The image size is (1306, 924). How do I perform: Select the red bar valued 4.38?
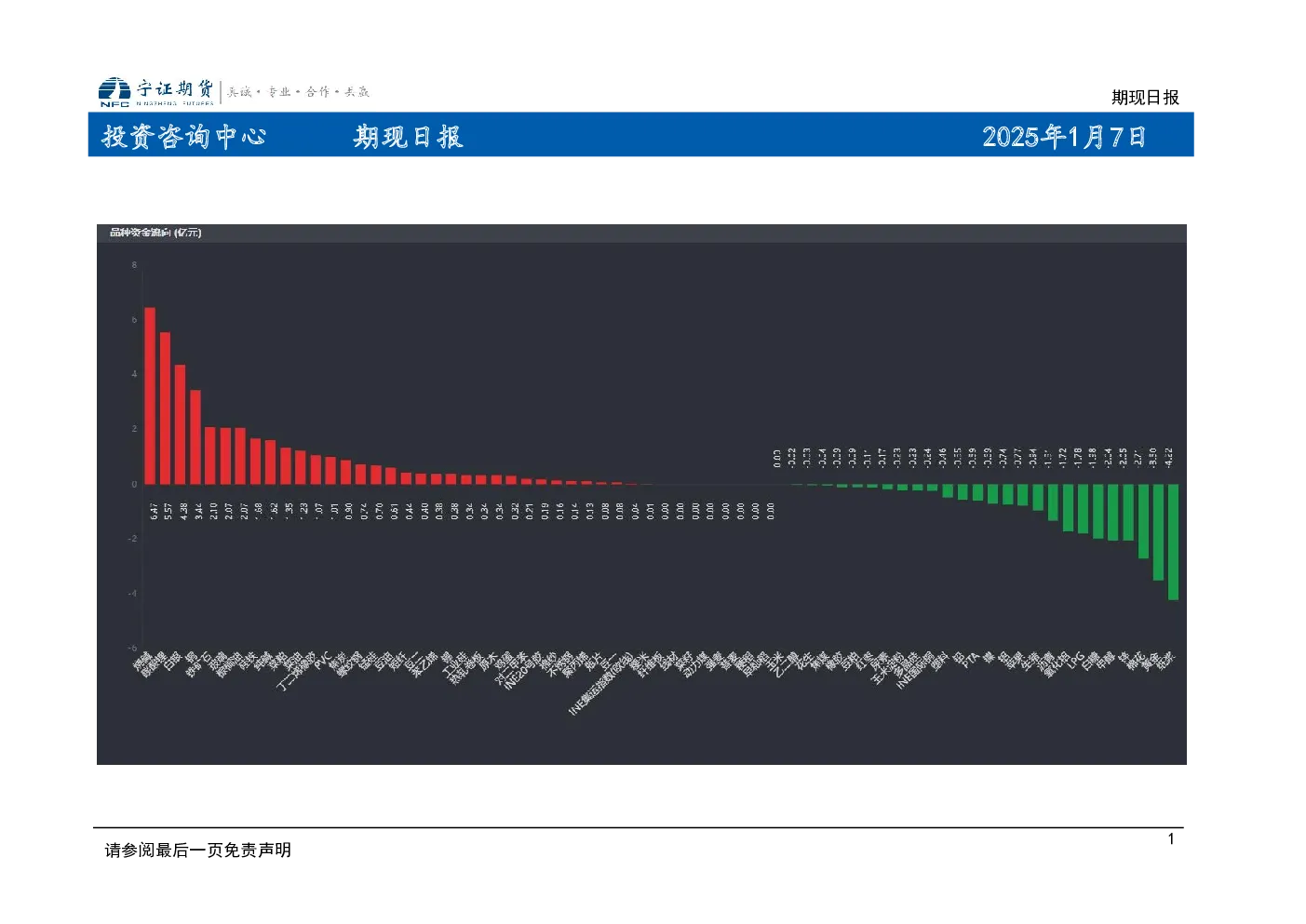[x=180, y=424]
